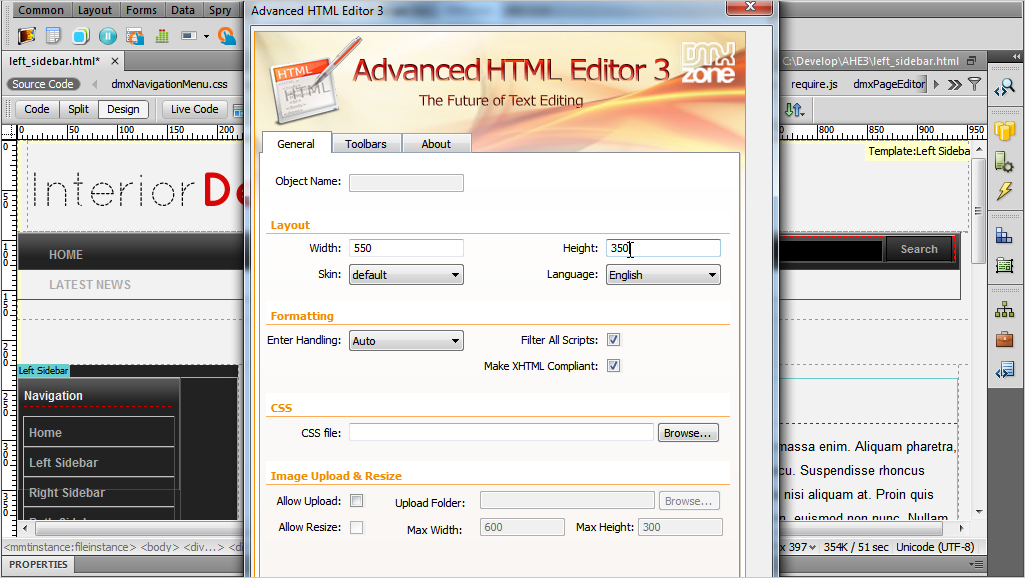Screen dimensions: 1025x578
Task: Open the Insert bar small arrow dropdown
Action: pyautogui.click(x=206, y=36)
